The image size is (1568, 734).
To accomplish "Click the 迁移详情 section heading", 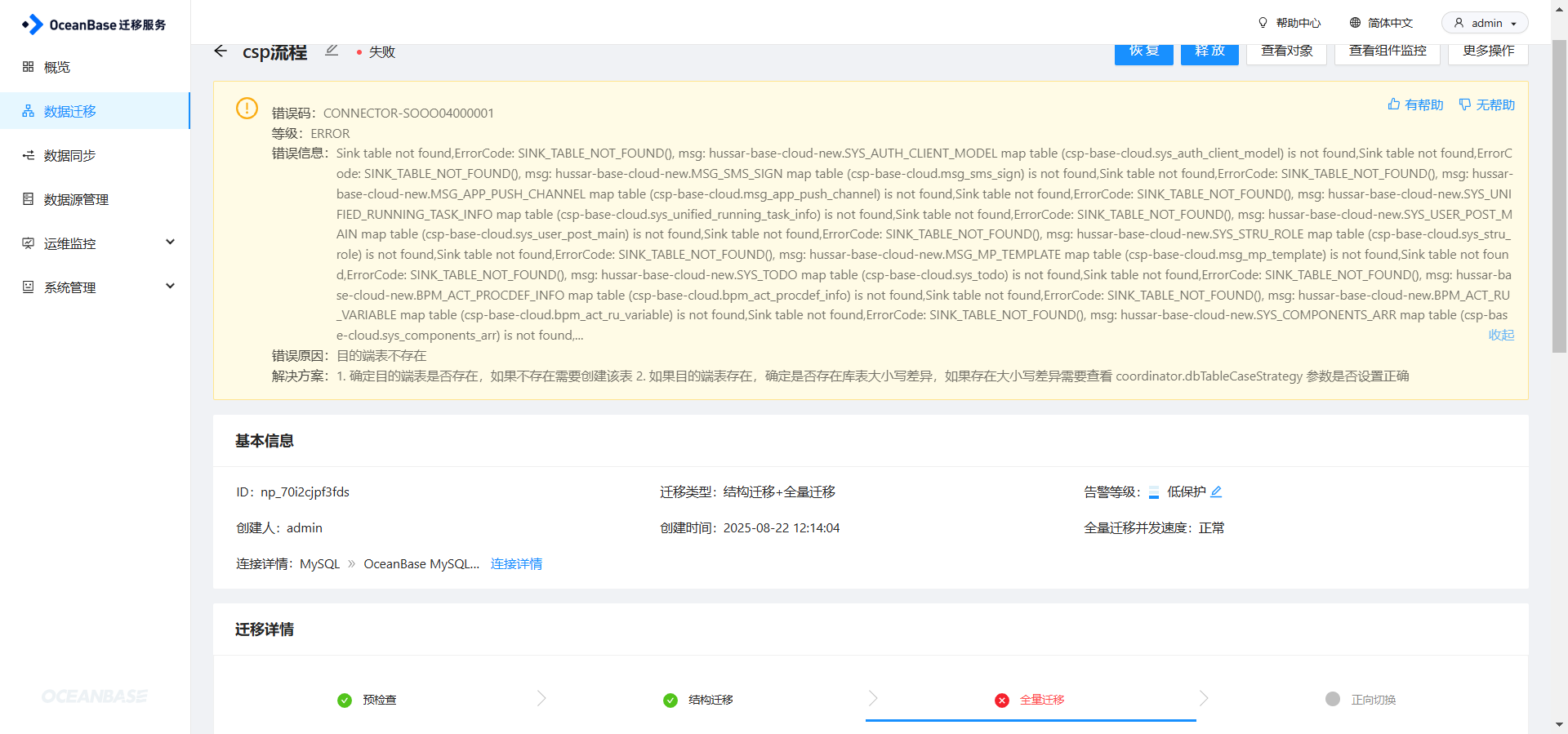I will 265,629.
